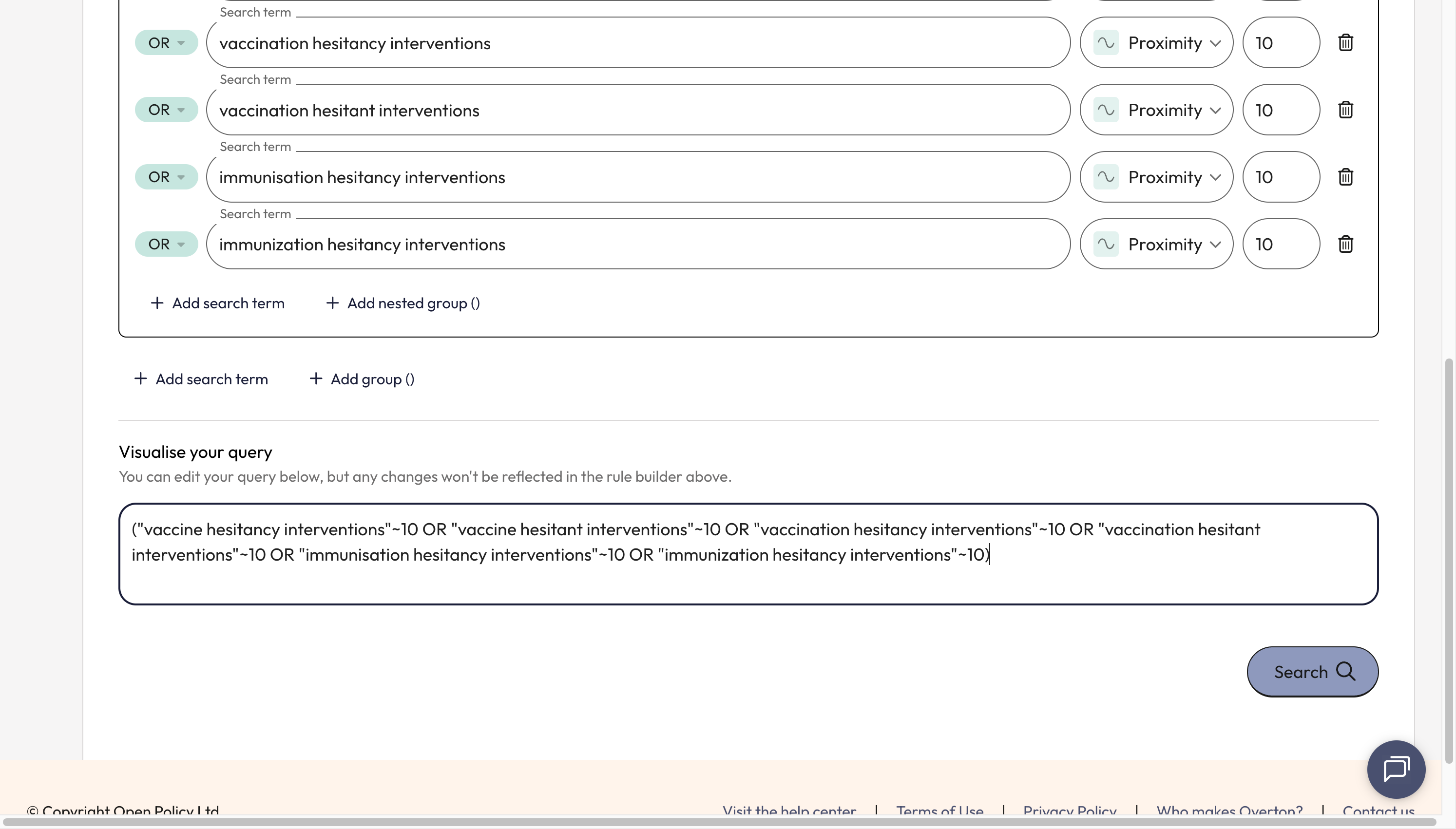Image resolution: width=1456 pixels, height=829 pixels.
Task: Open Who makes Overton? link
Action: click(x=1229, y=810)
